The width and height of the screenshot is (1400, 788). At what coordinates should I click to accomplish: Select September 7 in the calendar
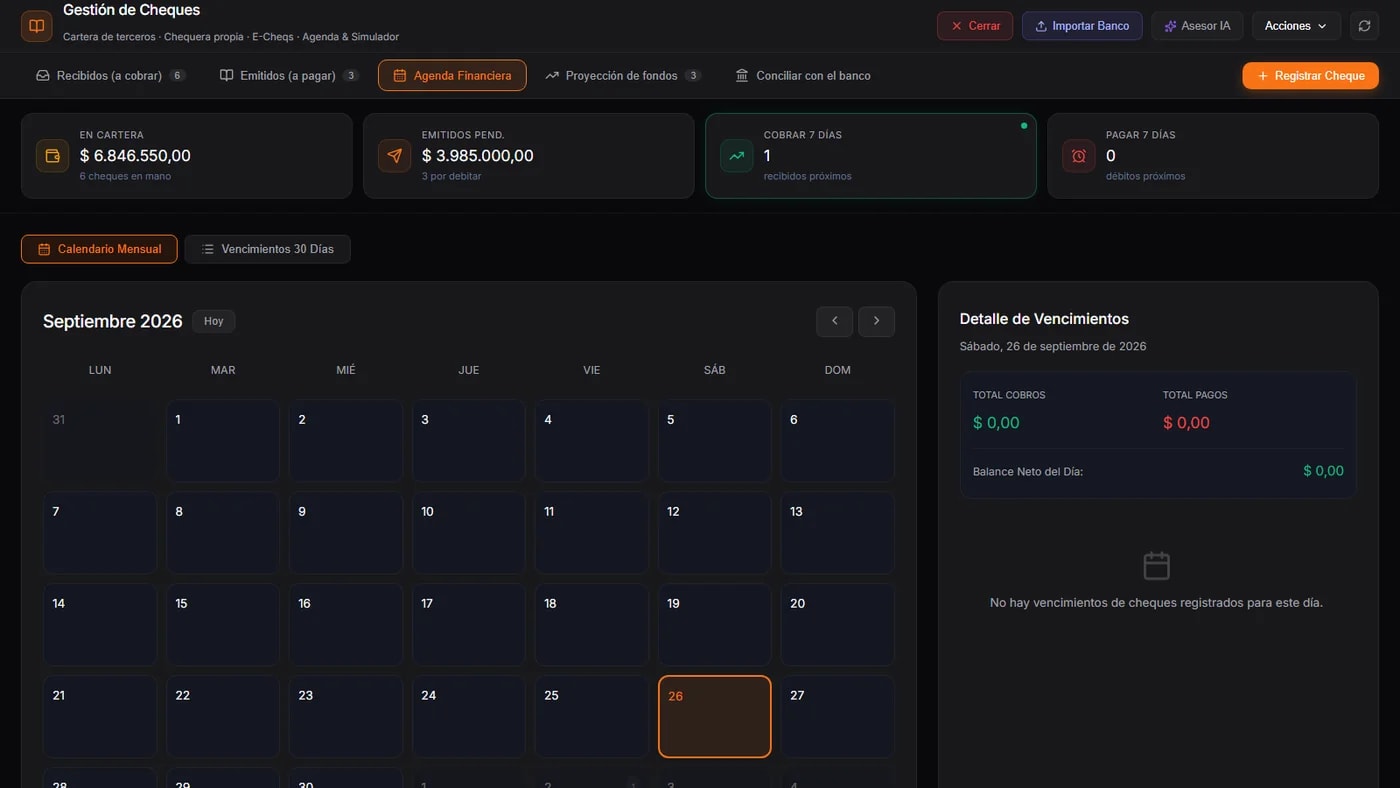100,533
